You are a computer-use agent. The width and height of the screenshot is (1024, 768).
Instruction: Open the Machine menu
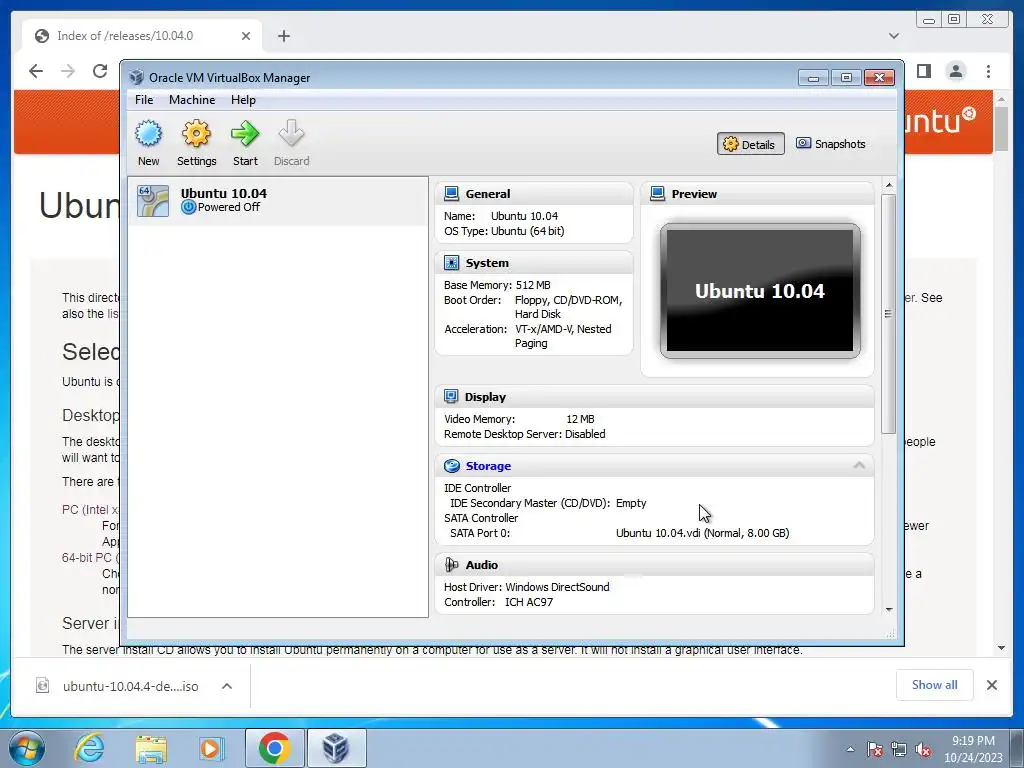(x=192, y=100)
